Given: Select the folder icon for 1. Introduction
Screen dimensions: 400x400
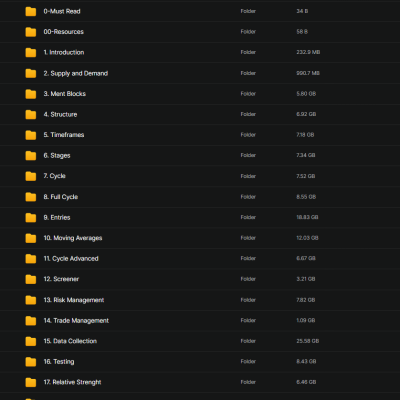Looking at the screenshot, I should pyautogui.click(x=31, y=53).
